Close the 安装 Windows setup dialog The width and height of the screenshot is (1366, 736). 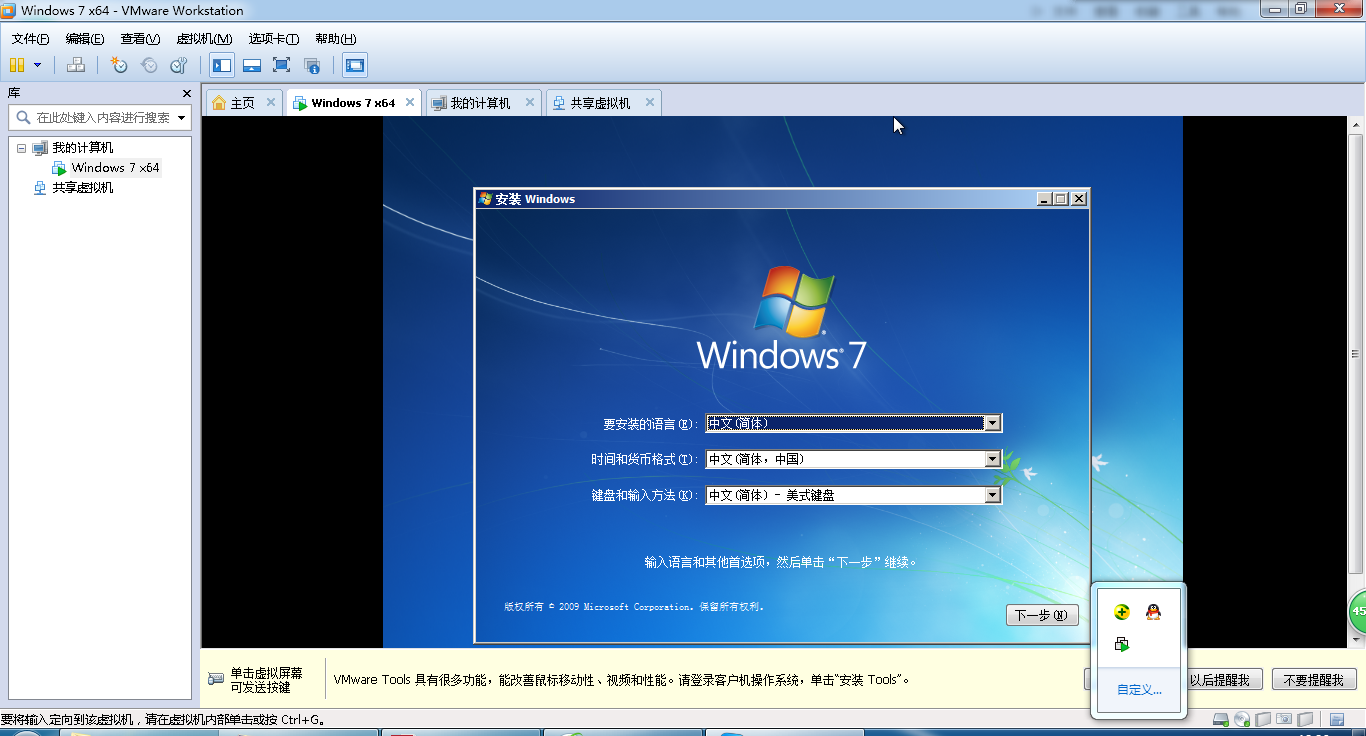point(1079,199)
